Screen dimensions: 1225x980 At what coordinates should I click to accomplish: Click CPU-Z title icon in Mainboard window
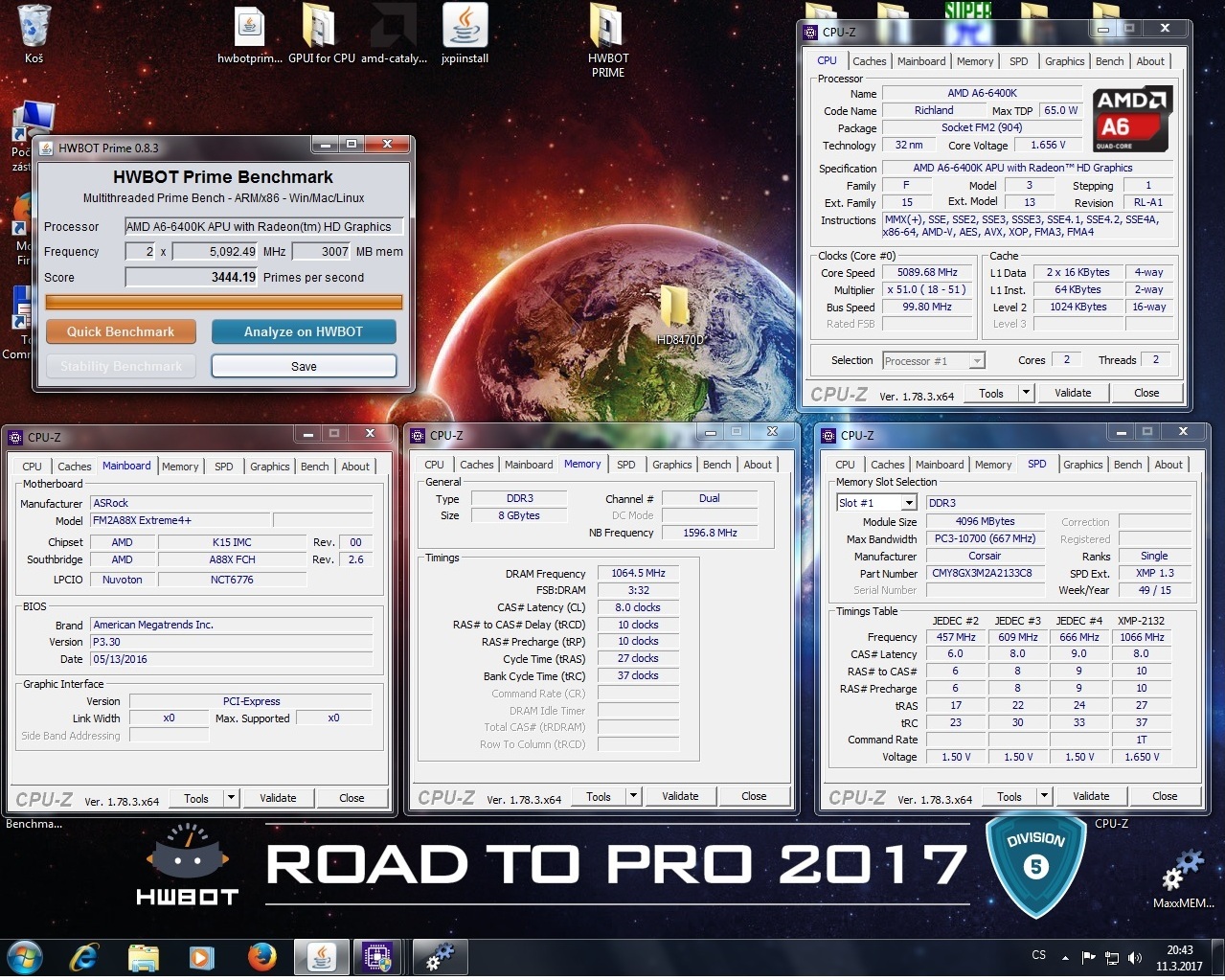(15, 437)
